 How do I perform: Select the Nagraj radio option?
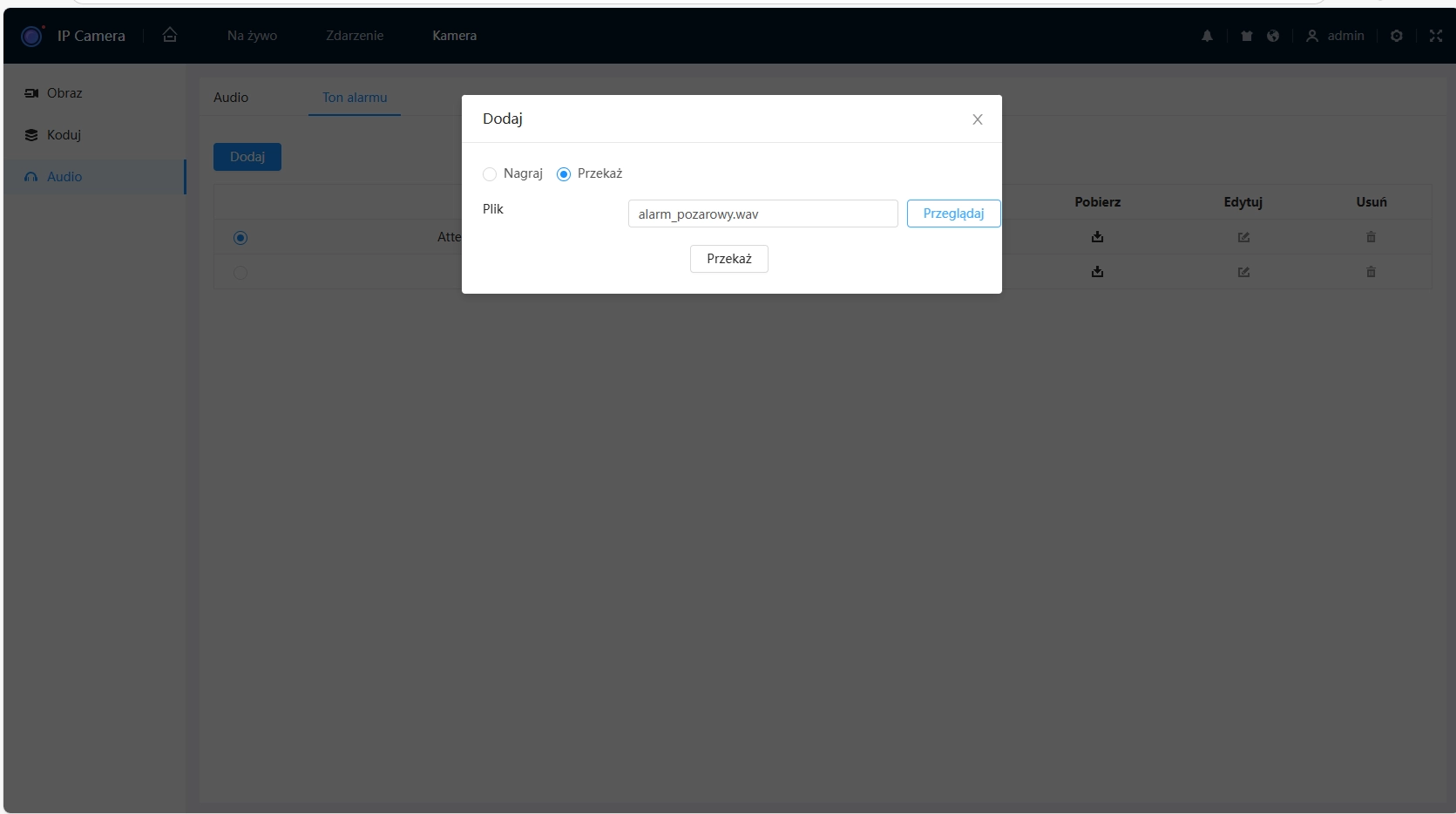[x=490, y=174]
